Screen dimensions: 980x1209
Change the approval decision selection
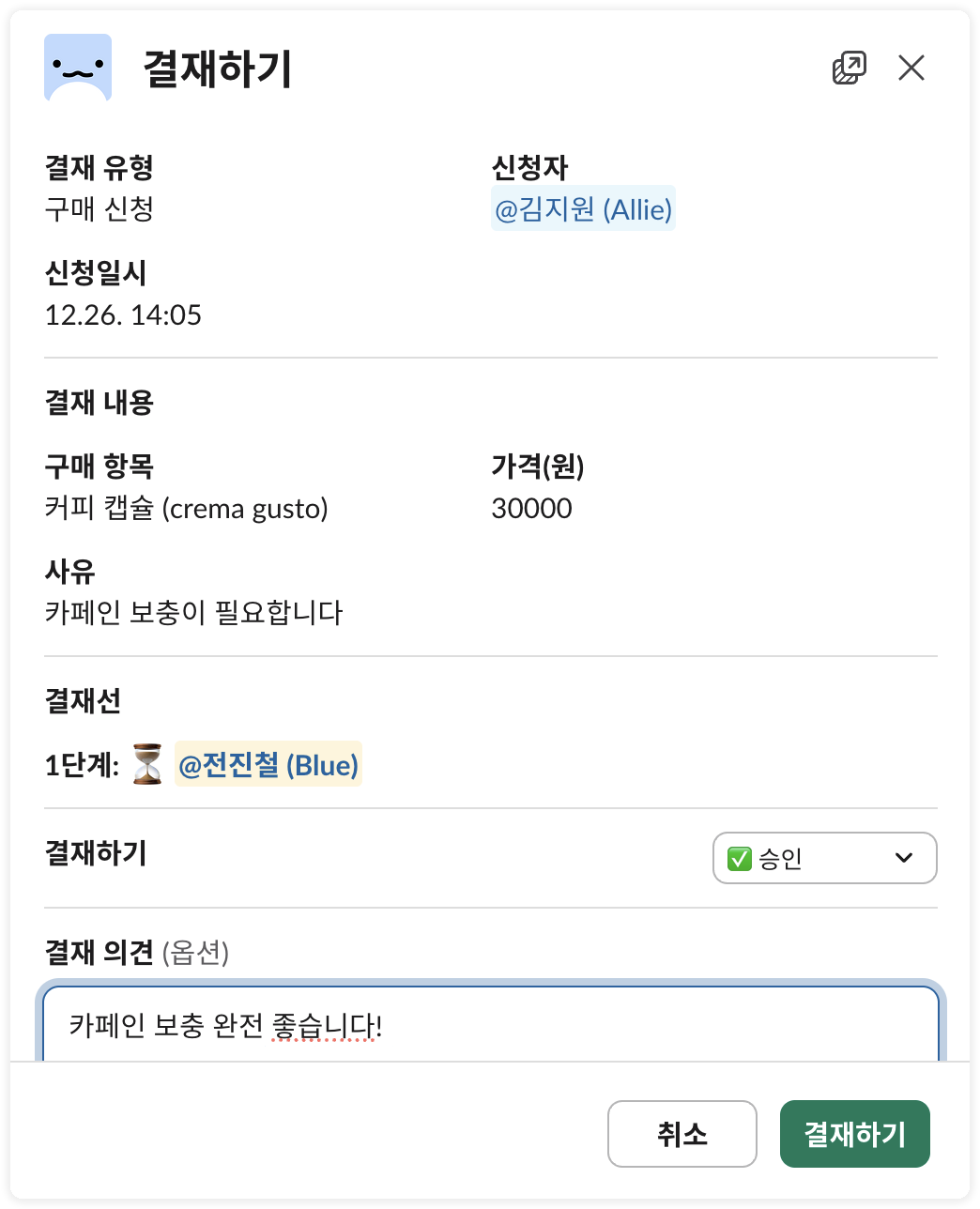[x=824, y=857]
